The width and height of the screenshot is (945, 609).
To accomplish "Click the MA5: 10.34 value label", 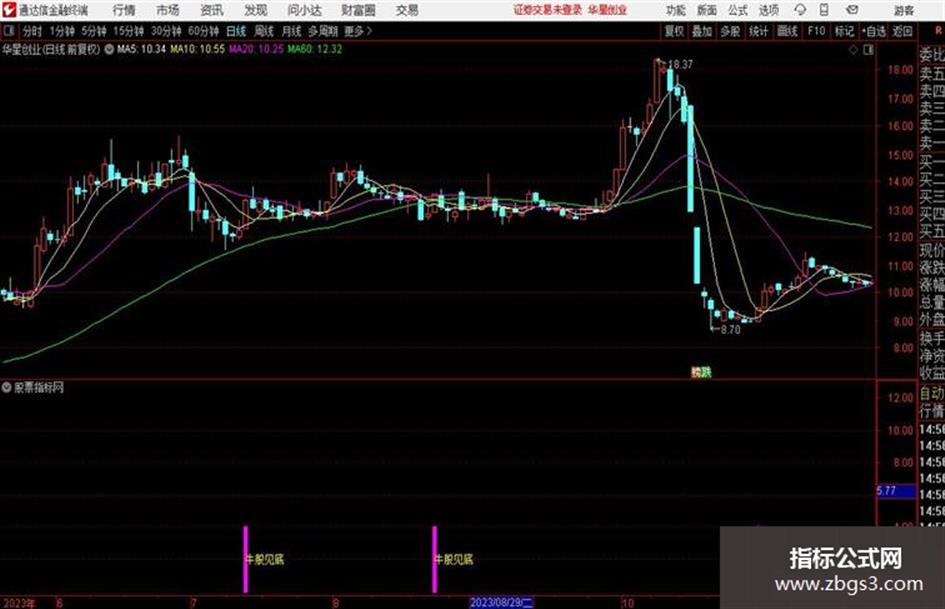I will pos(141,49).
